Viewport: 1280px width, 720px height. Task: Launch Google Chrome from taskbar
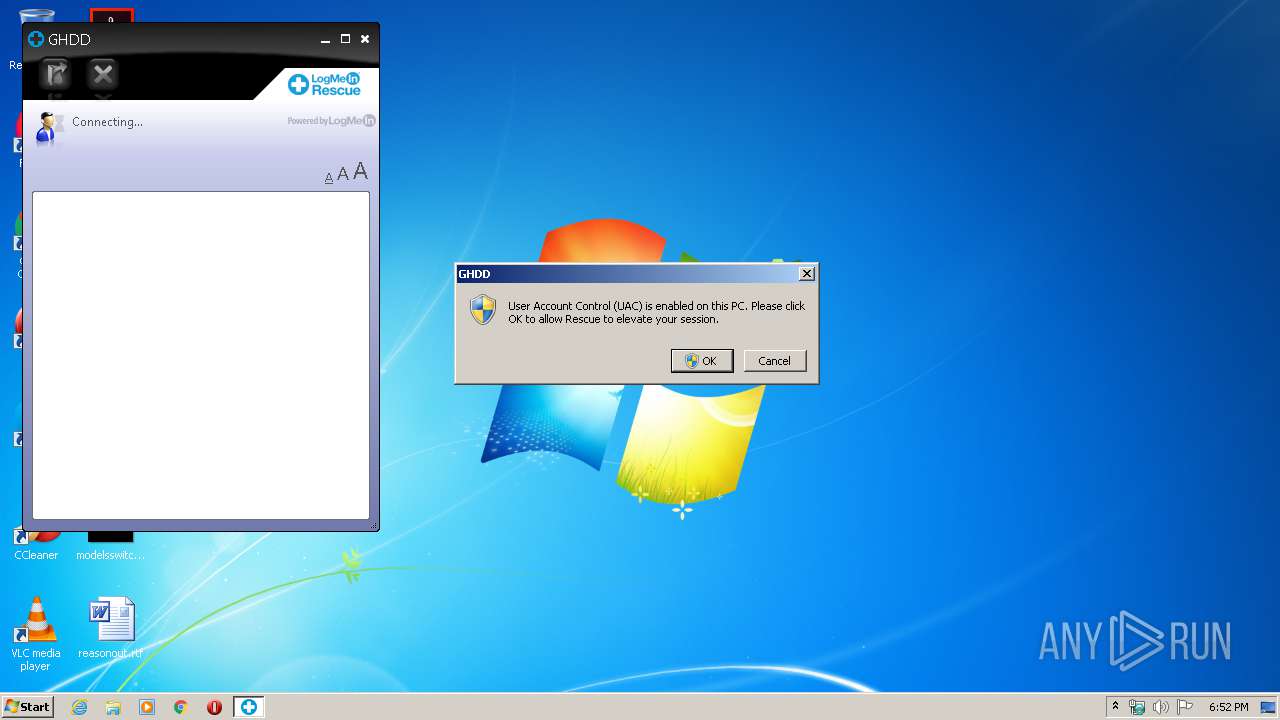pyautogui.click(x=181, y=707)
